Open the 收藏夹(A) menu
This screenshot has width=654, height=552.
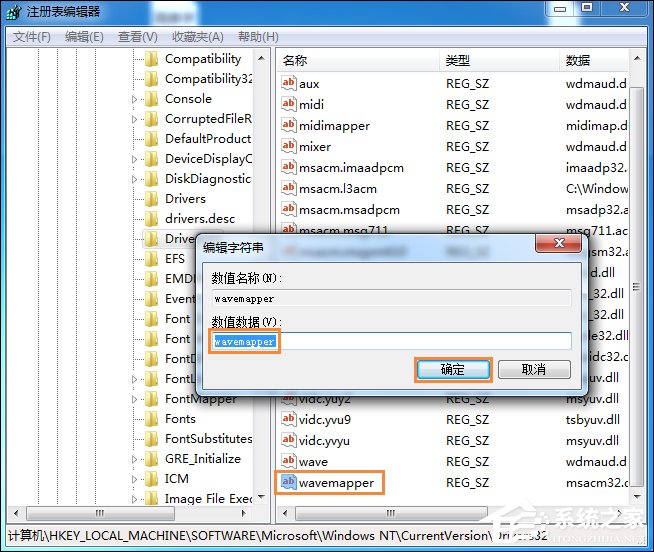[x=196, y=37]
